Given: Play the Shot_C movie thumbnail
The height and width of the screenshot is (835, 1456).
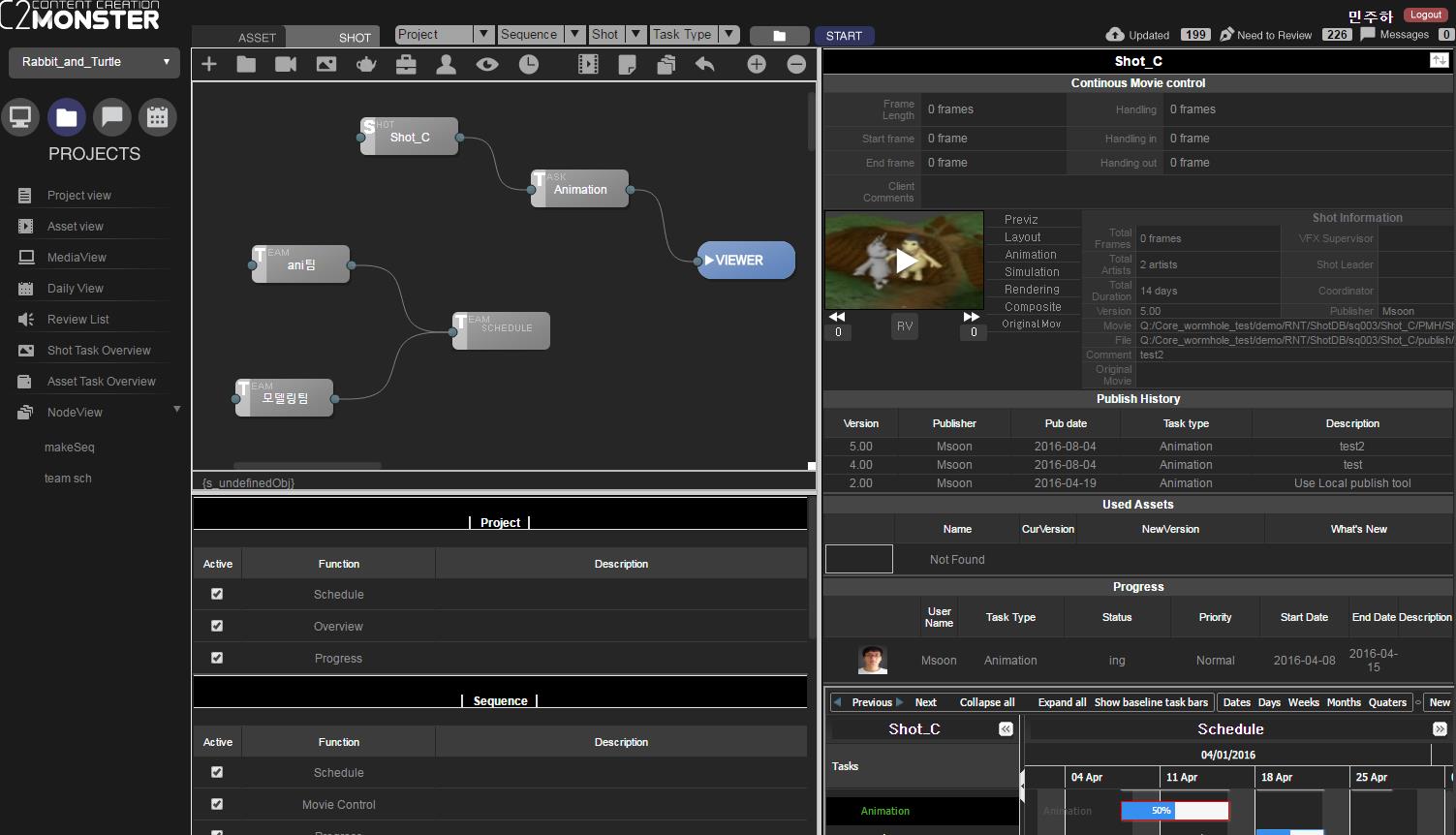Looking at the screenshot, I should tap(905, 260).
